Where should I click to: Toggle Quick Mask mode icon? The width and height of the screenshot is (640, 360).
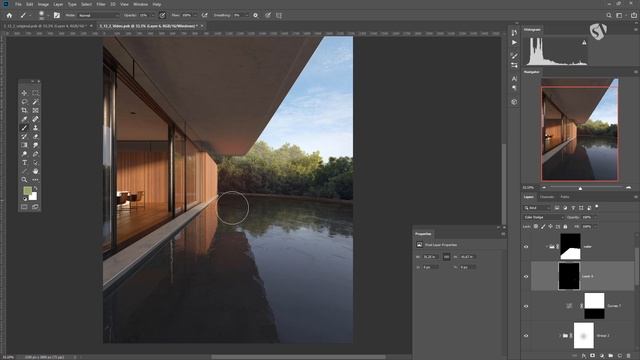coord(24,207)
